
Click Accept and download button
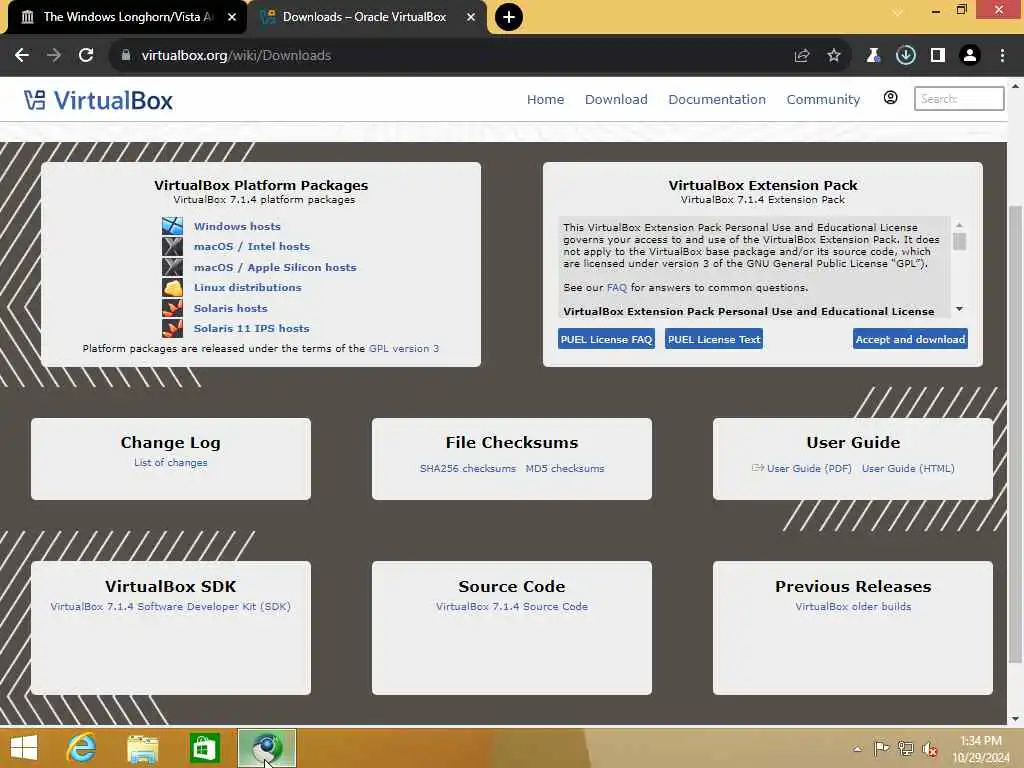[x=910, y=339]
